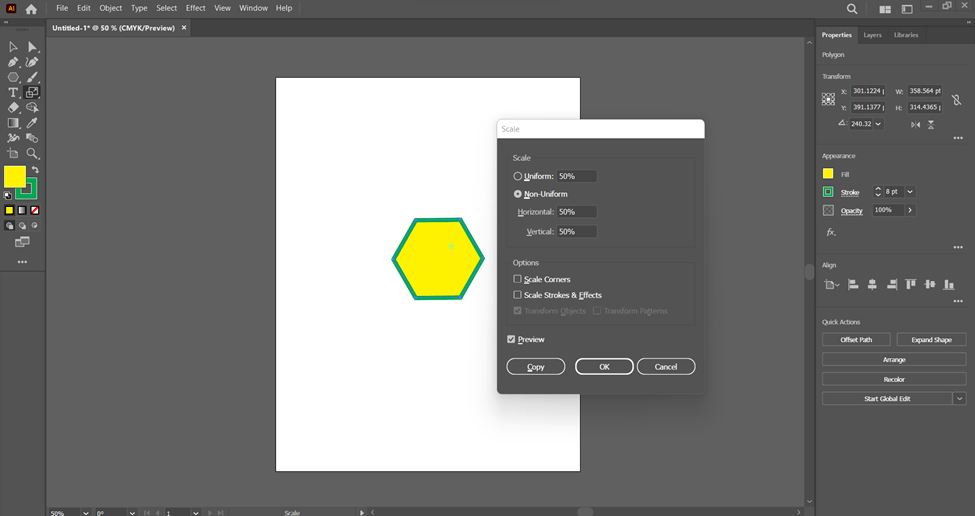
Task: Open Arrange Documents icon
Action: coord(885,9)
